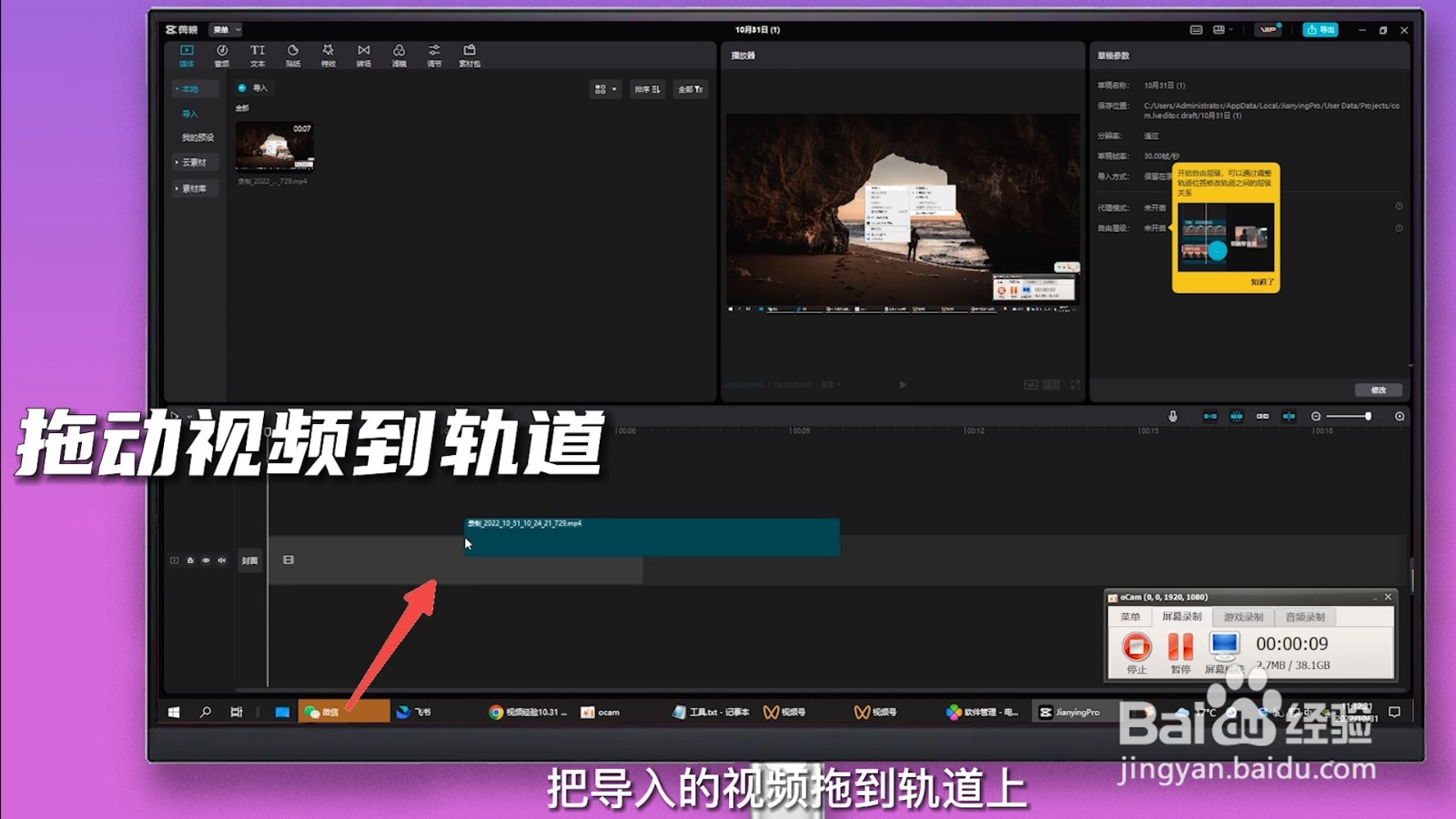The height and width of the screenshot is (819, 1456).
Task: Switch to the 游戏录制 tab in oCam
Action: 1247,616
